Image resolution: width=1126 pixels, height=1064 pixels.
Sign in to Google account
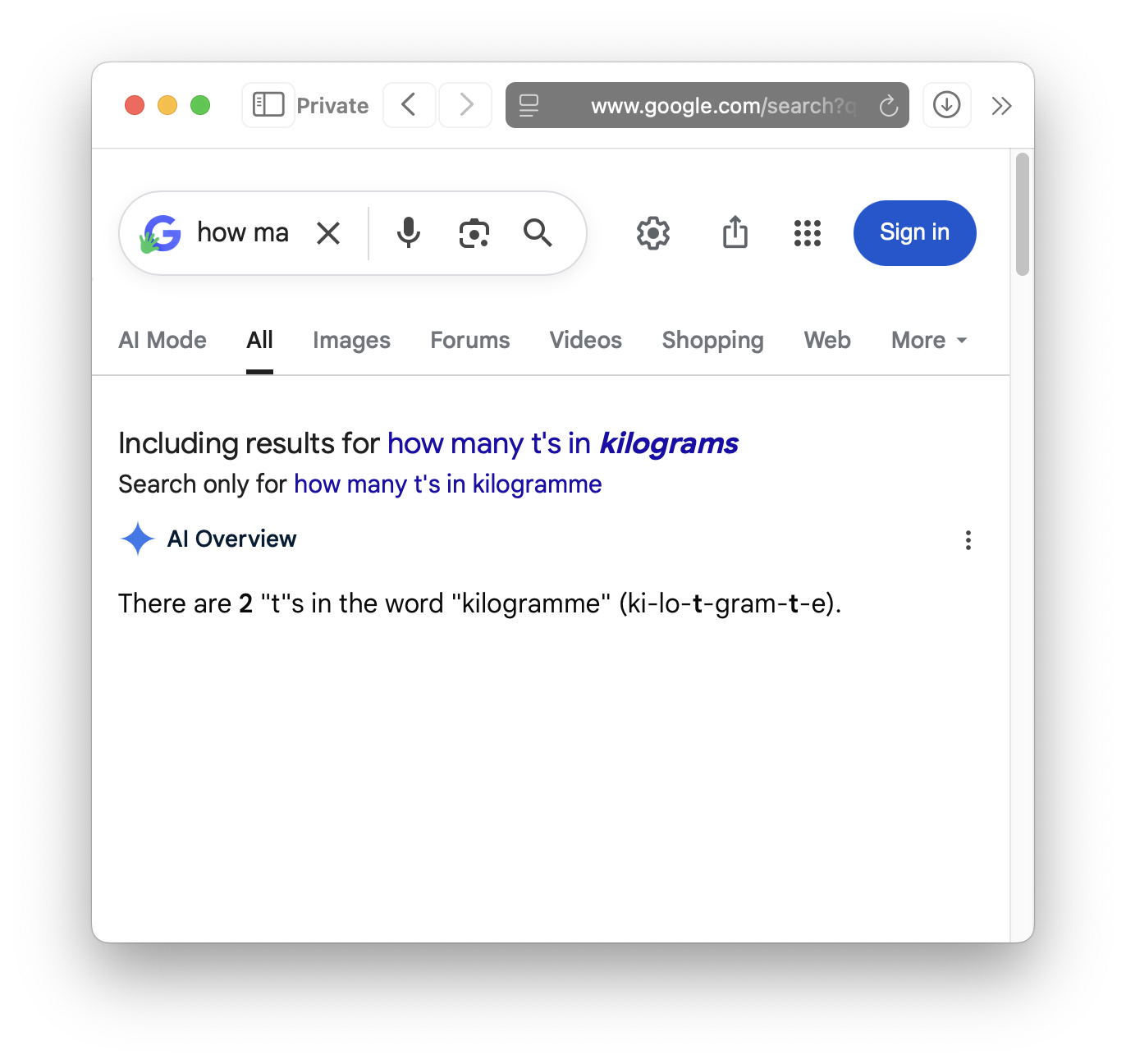tap(914, 233)
